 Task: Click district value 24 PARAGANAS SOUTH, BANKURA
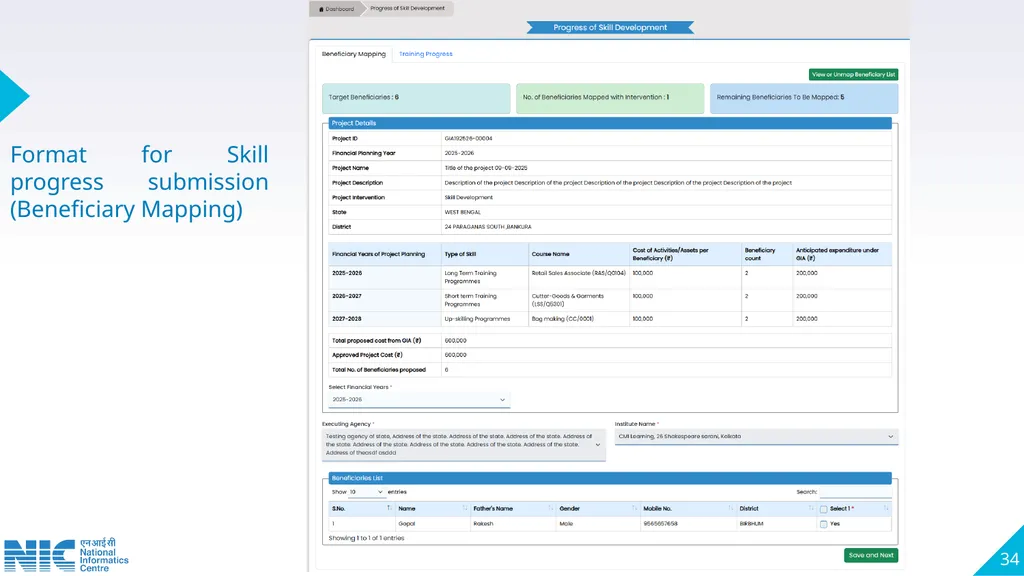pyautogui.click(x=488, y=227)
